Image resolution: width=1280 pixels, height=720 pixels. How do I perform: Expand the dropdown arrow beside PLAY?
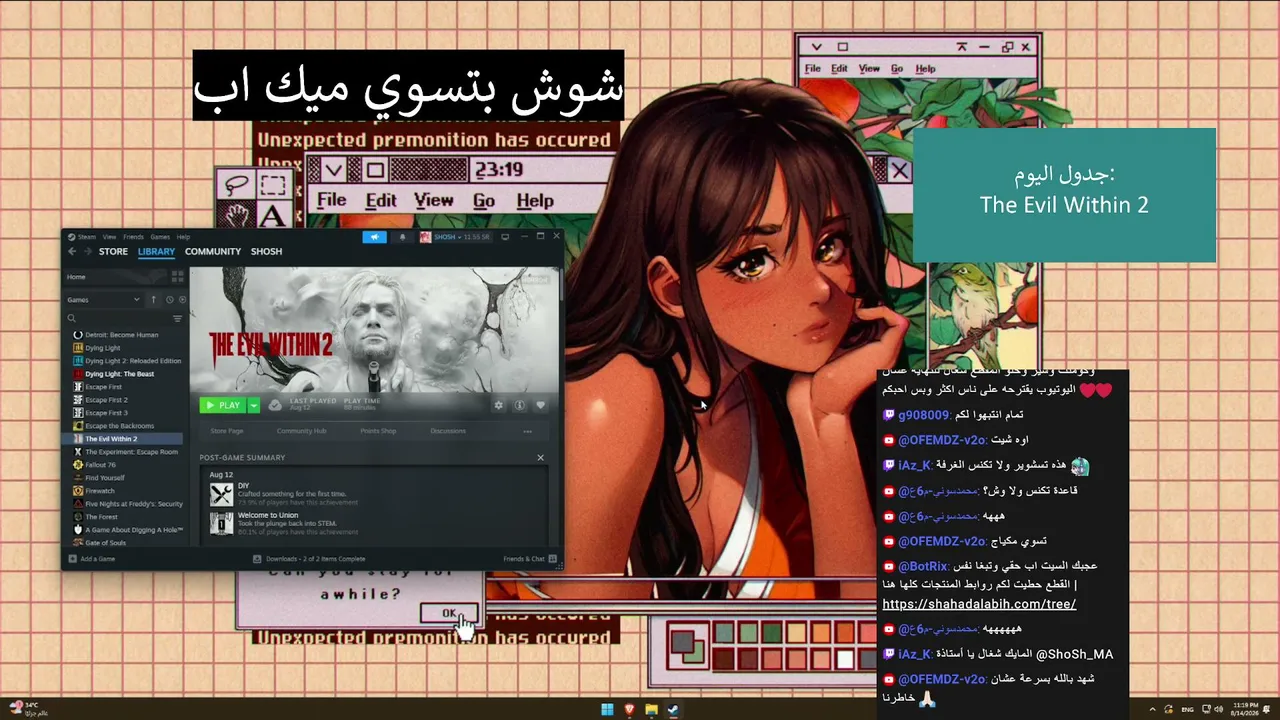click(x=254, y=405)
